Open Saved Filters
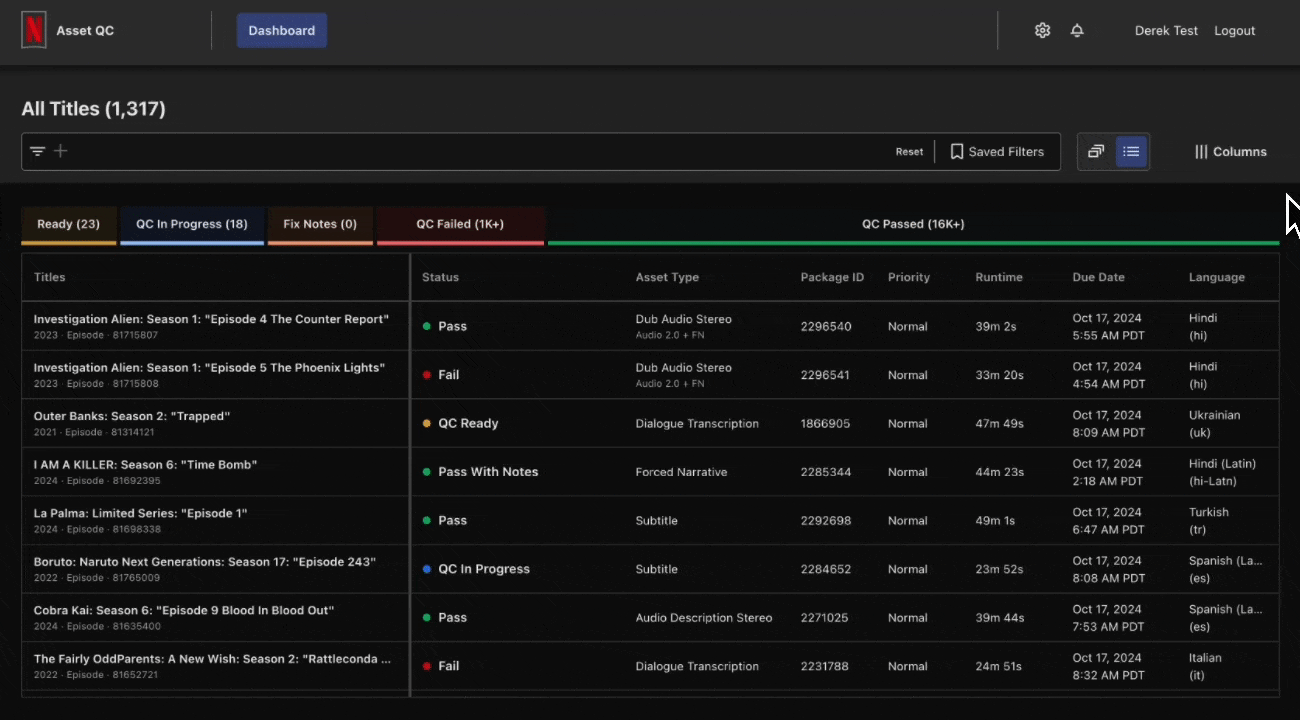1300x720 pixels. pyautogui.click(x=997, y=152)
